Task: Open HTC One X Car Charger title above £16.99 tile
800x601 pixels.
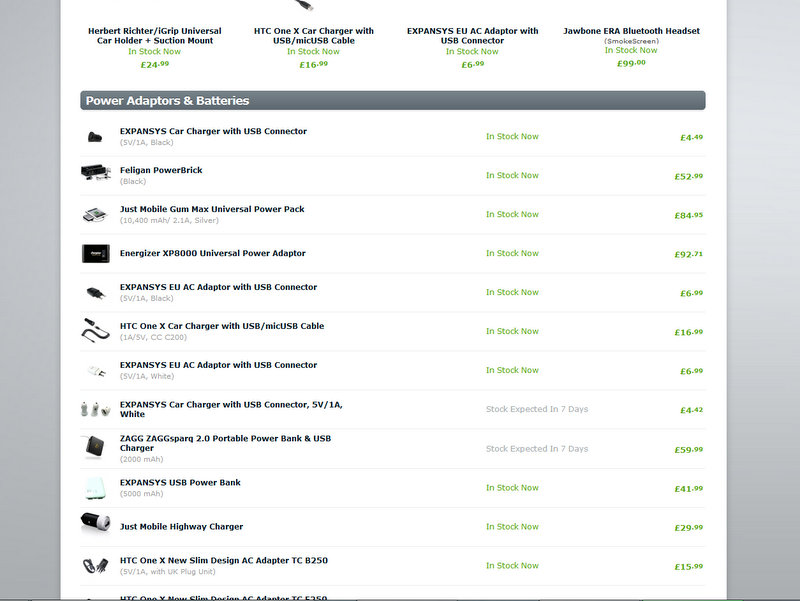Action: [314, 36]
